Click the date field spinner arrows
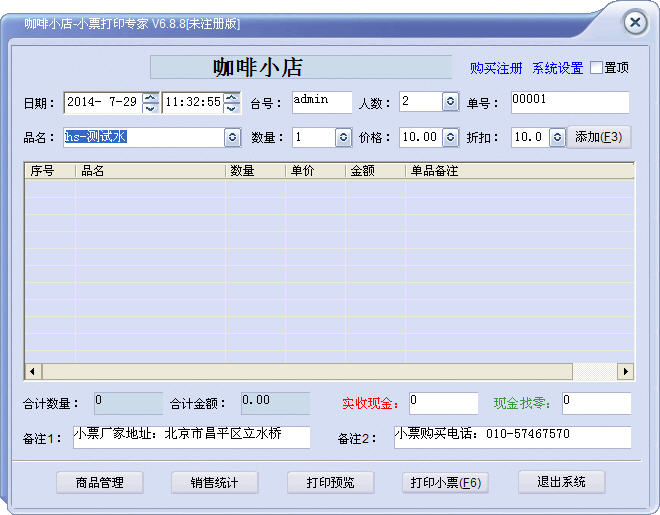This screenshot has height=515, width=660. 151,102
